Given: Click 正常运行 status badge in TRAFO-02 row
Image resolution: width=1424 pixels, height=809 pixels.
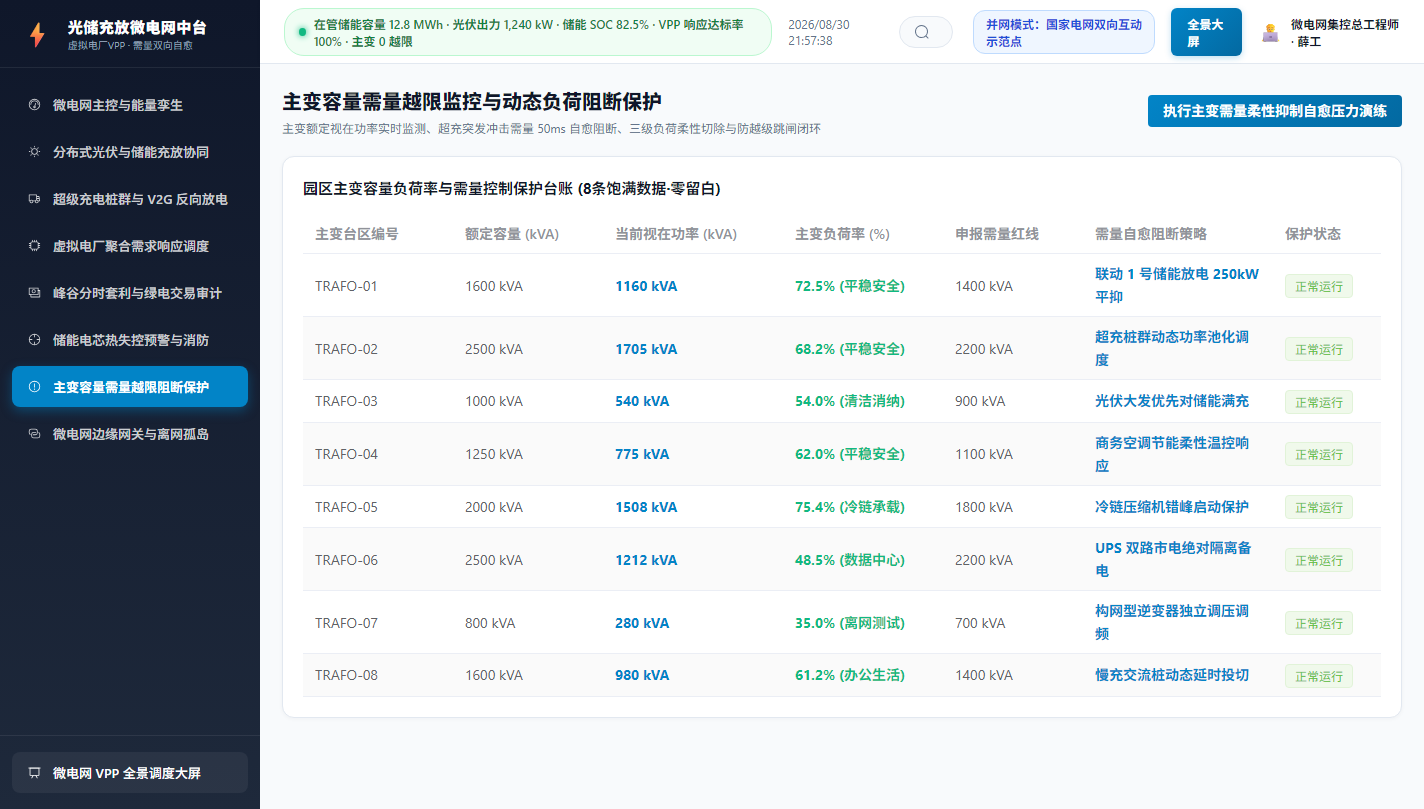Looking at the screenshot, I should 1319,349.
